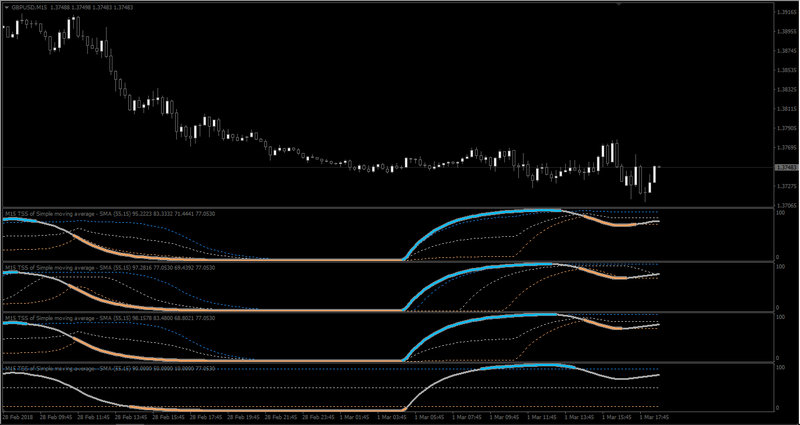
Task: Click the 100 level on first indicator scale
Action: pos(780,212)
